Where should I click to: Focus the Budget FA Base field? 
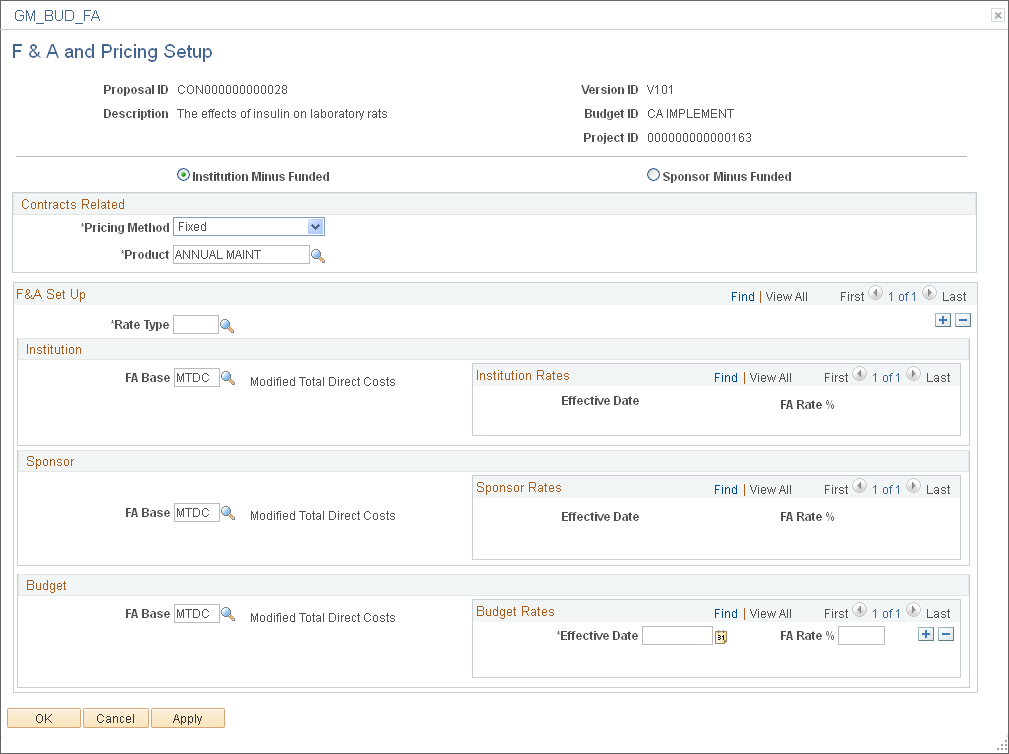(x=197, y=614)
